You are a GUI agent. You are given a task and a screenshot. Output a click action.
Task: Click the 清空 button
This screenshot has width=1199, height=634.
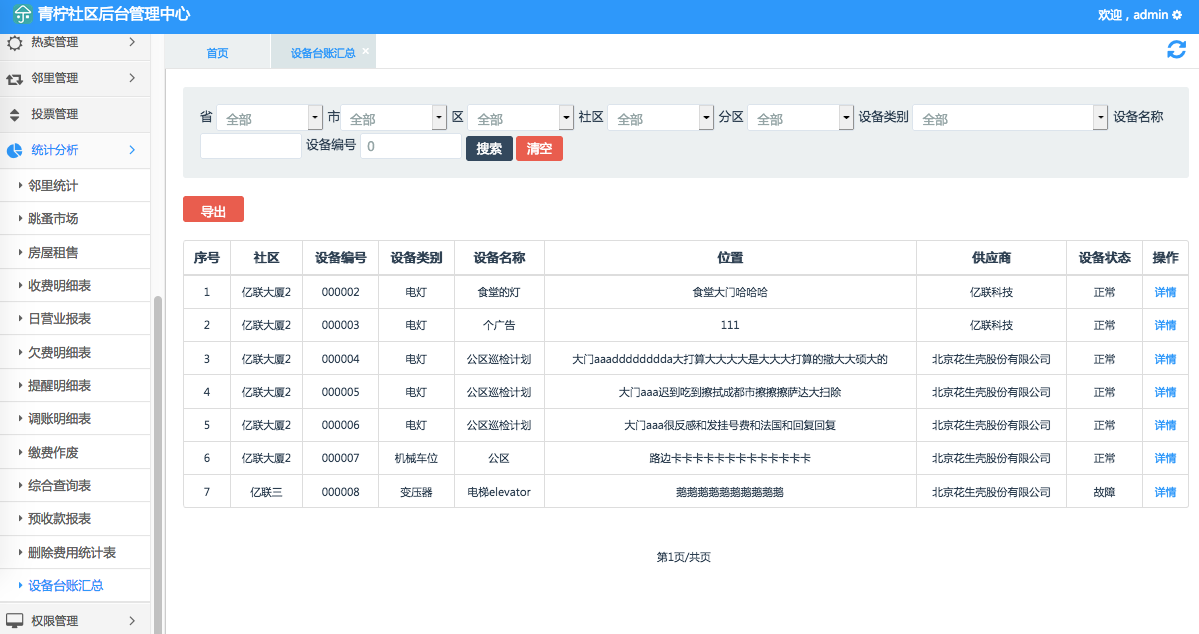[539, 148]
